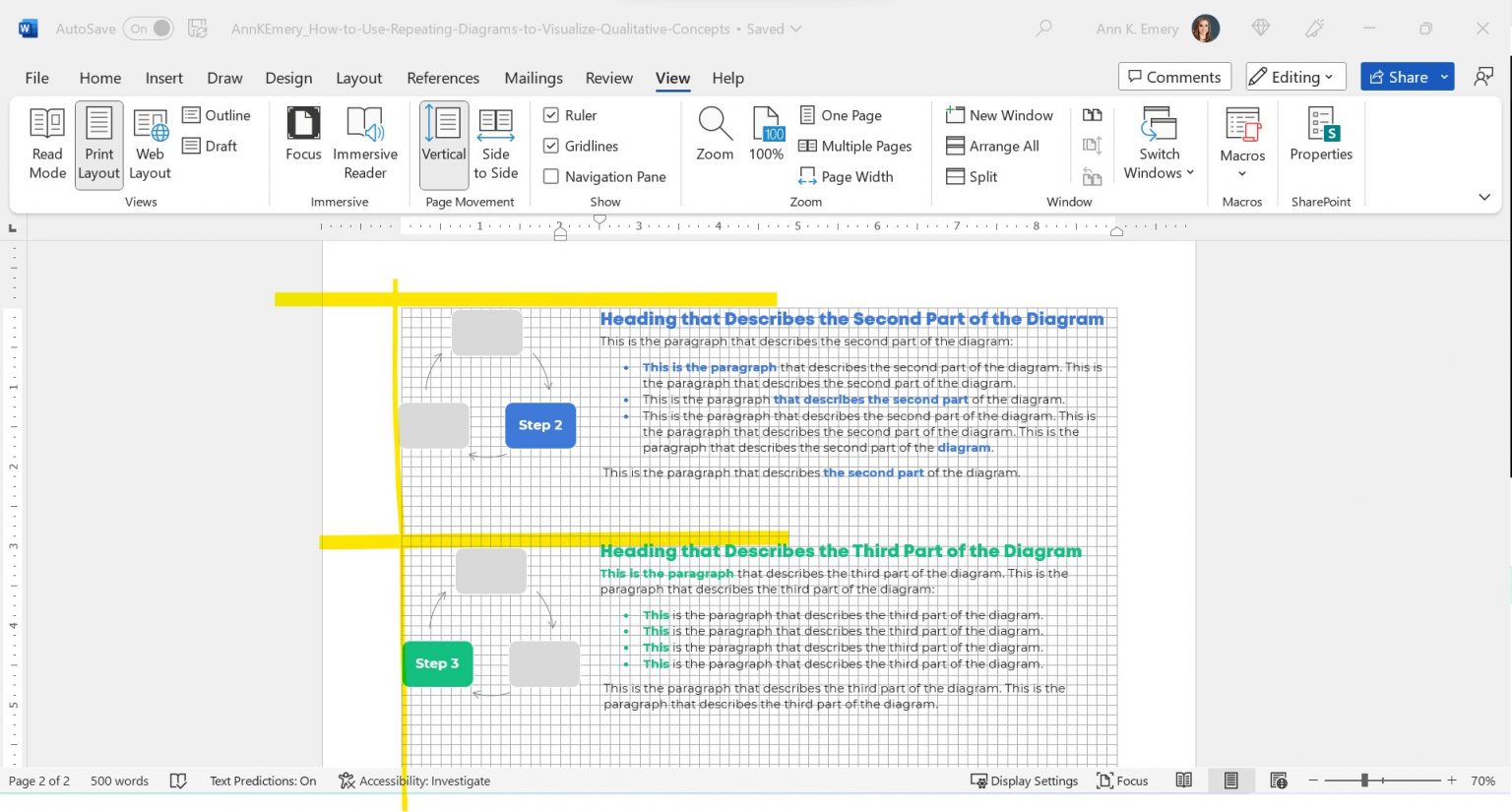Open the Comments pane
1512x812 pixels.
coord(1174,76)
